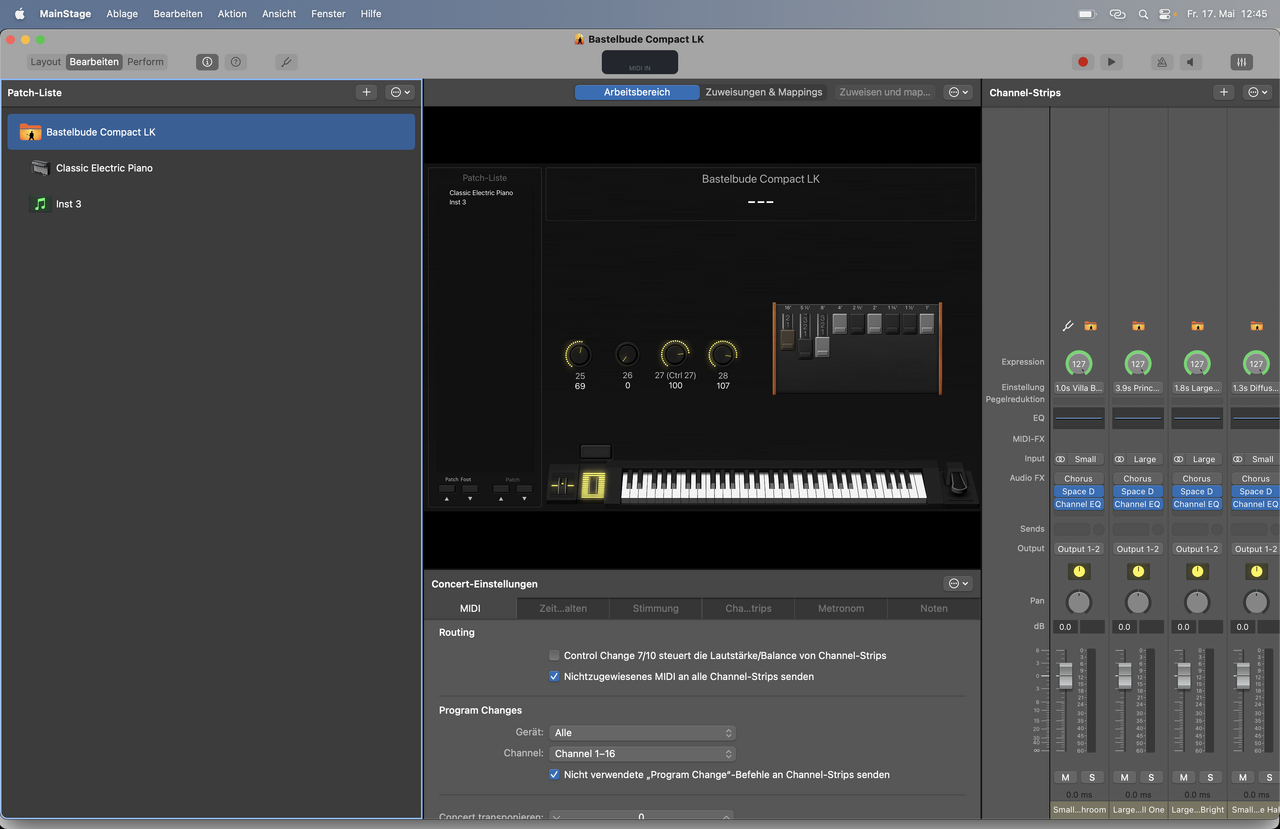
Task: Click the yellow volume knob icon on first strip
Action: coord(1079,572)
